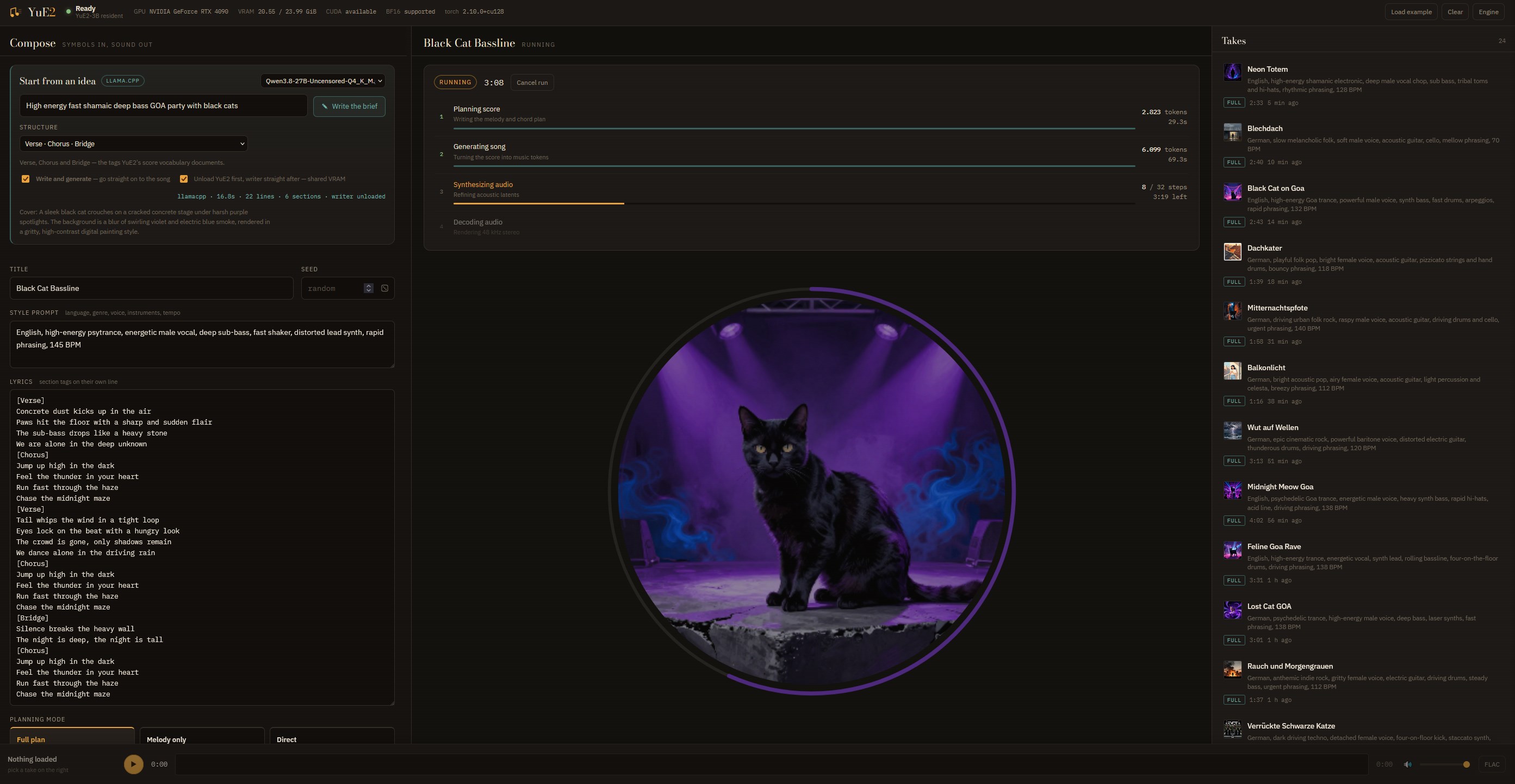This screenshot has height=784, width=1515.
Task: Click the player waveform seek bar
Action: click(771, 764)
